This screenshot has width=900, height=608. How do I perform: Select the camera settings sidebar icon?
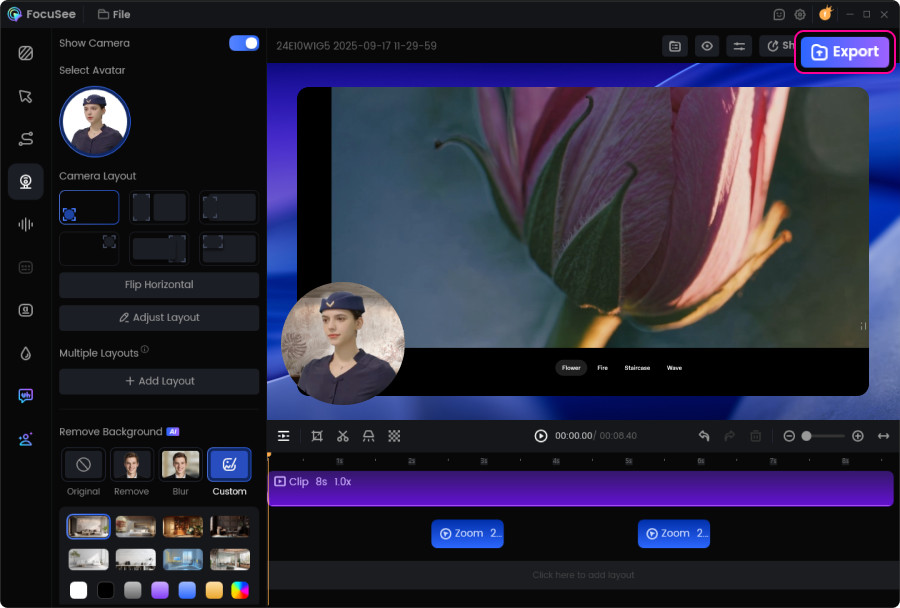[x=26, y=181]
